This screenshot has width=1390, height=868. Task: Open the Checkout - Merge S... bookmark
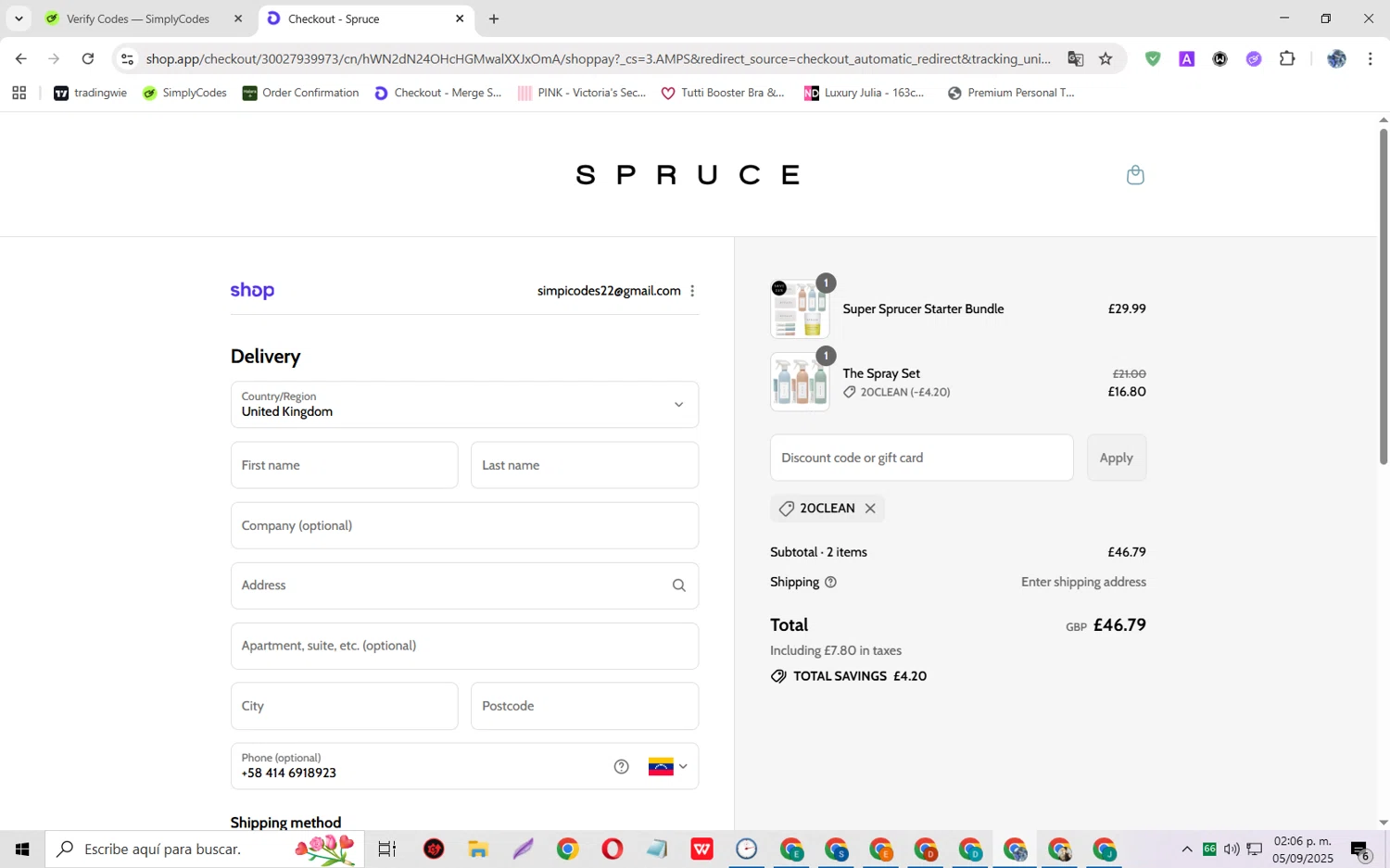click(437, 93)
